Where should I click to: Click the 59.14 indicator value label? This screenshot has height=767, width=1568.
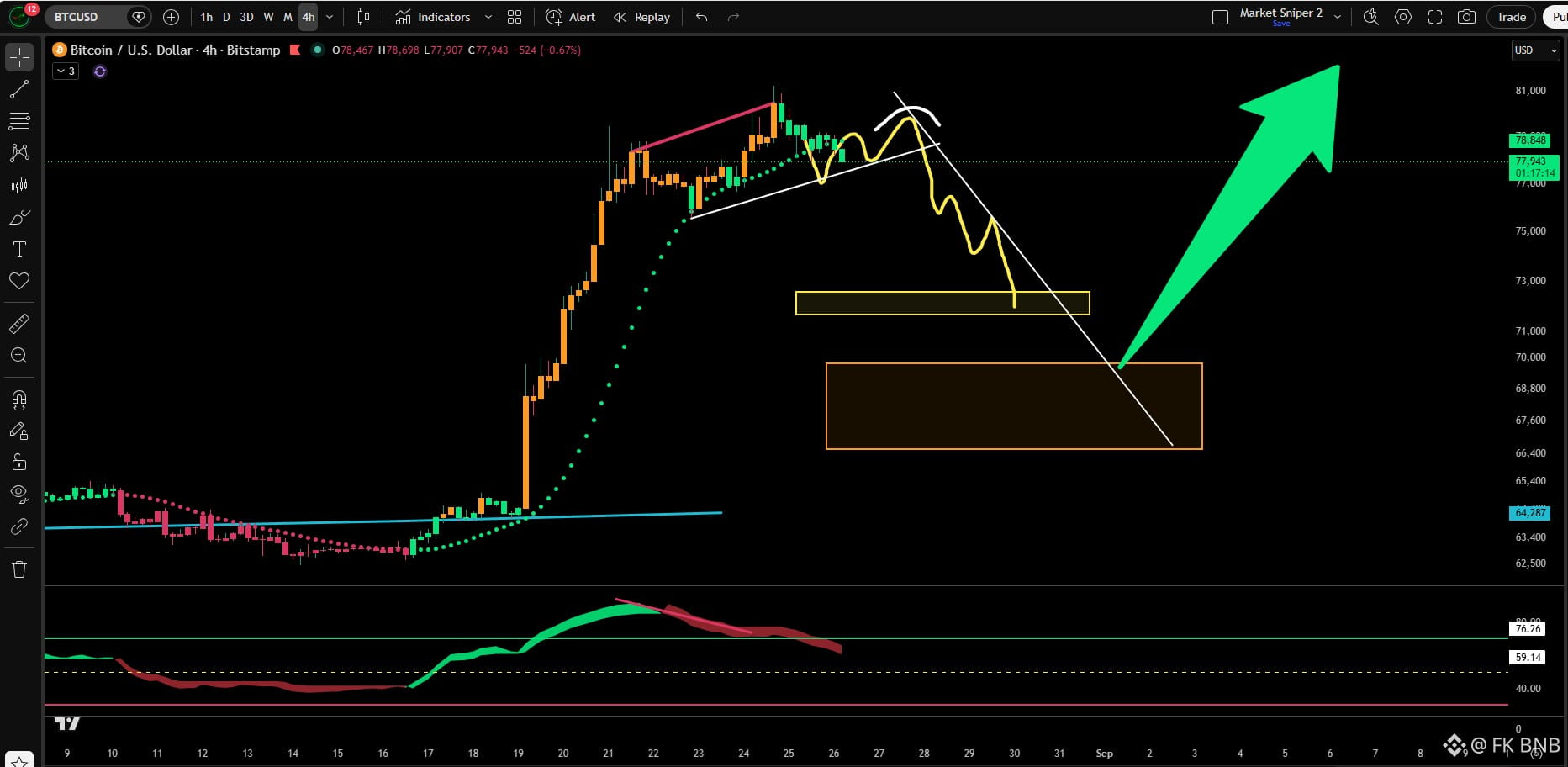[x=1528, y=658]
